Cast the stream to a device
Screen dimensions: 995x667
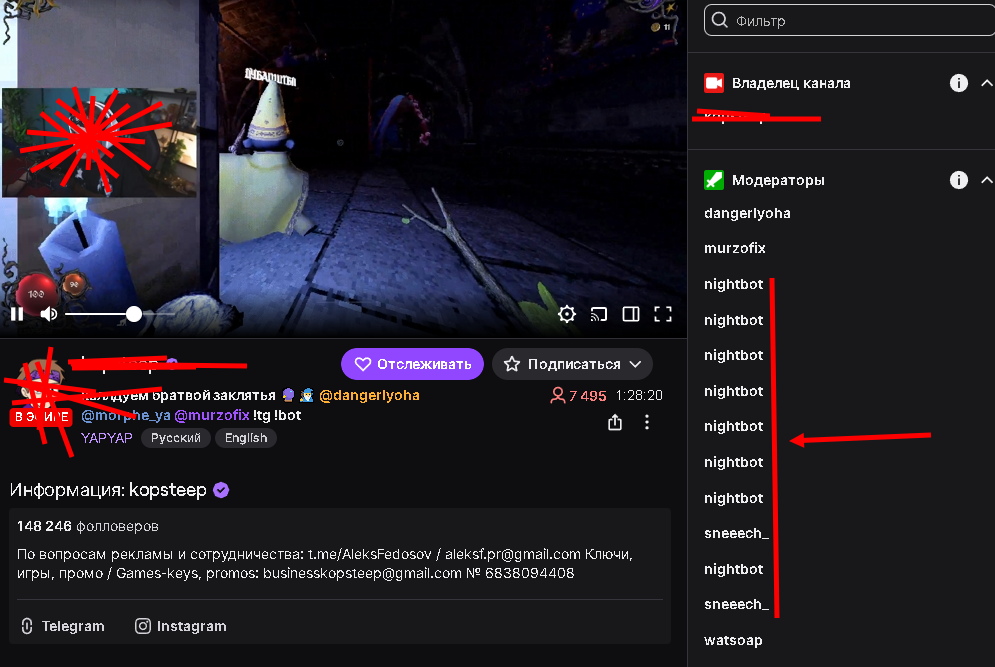click(598, 314)
